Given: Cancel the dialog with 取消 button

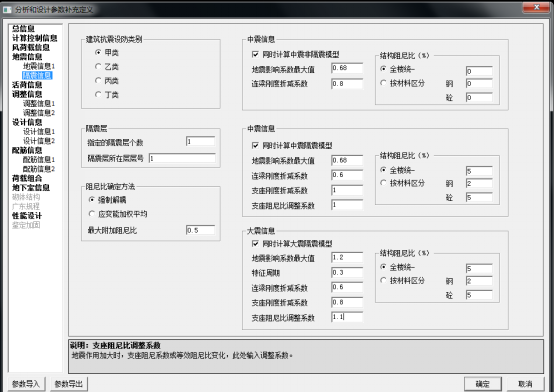Looking at the screenshot, I should [525, 384].
